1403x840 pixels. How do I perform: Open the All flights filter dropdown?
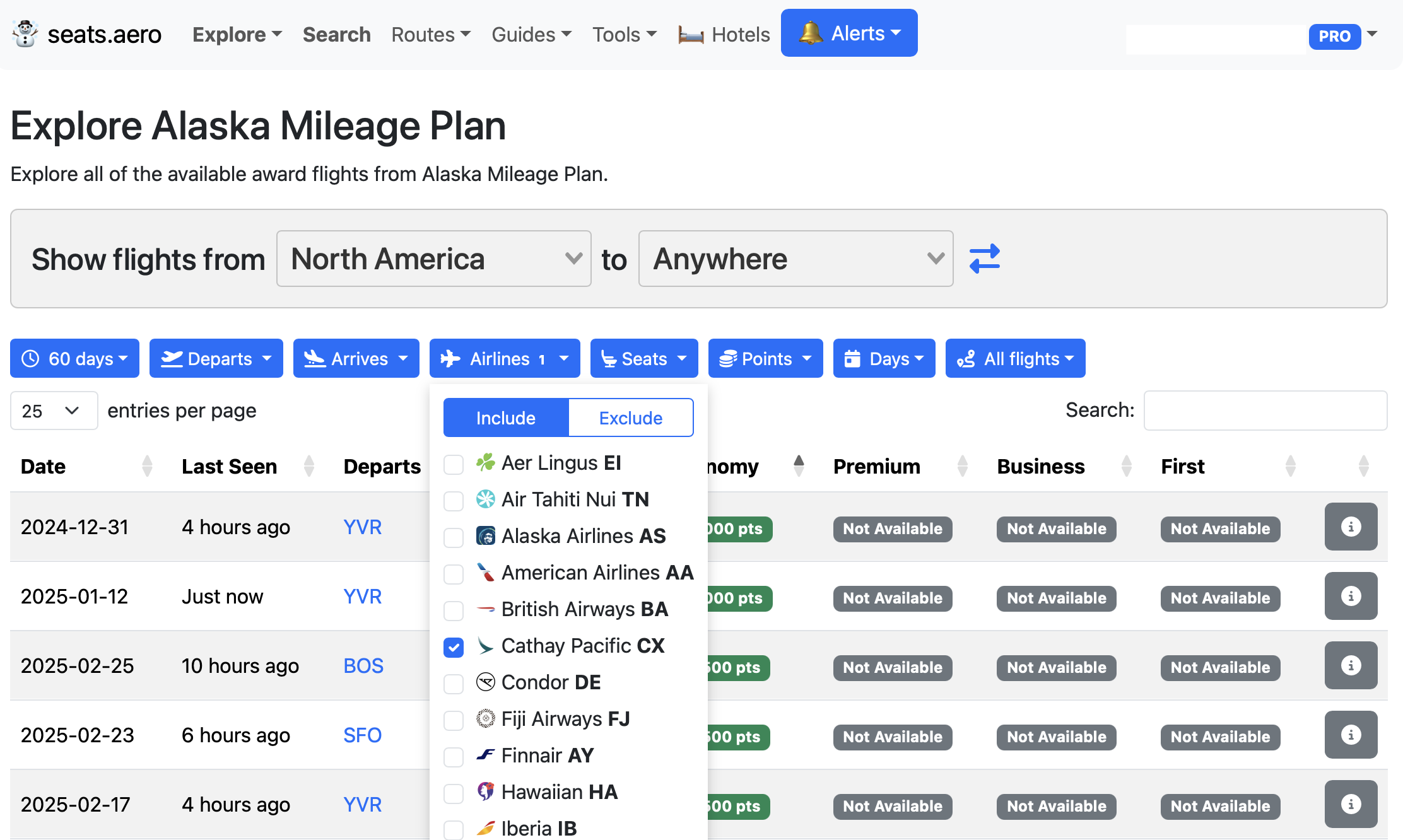click(1015, 358)
